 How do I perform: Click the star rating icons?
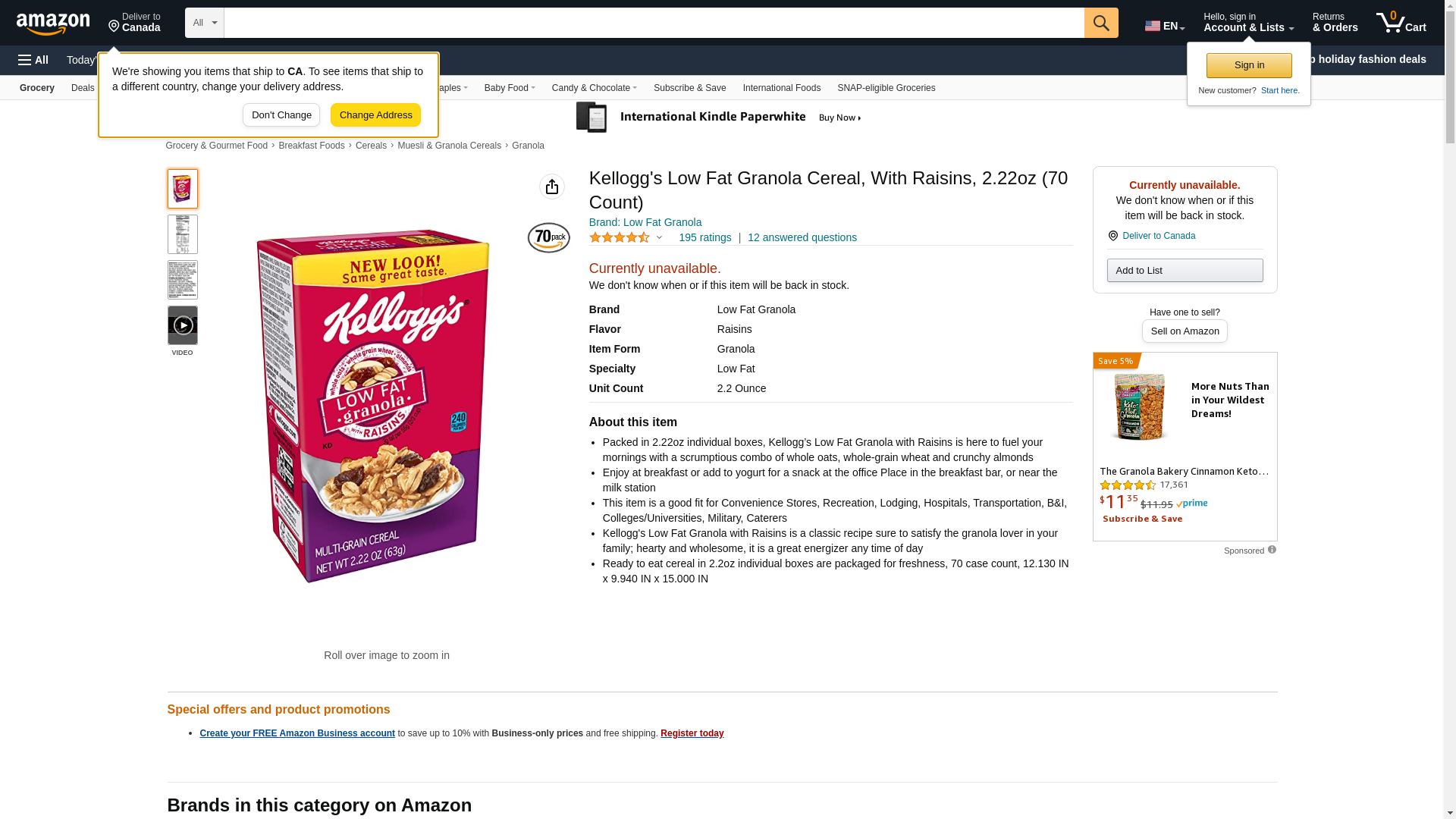click(x=620, y=237)
